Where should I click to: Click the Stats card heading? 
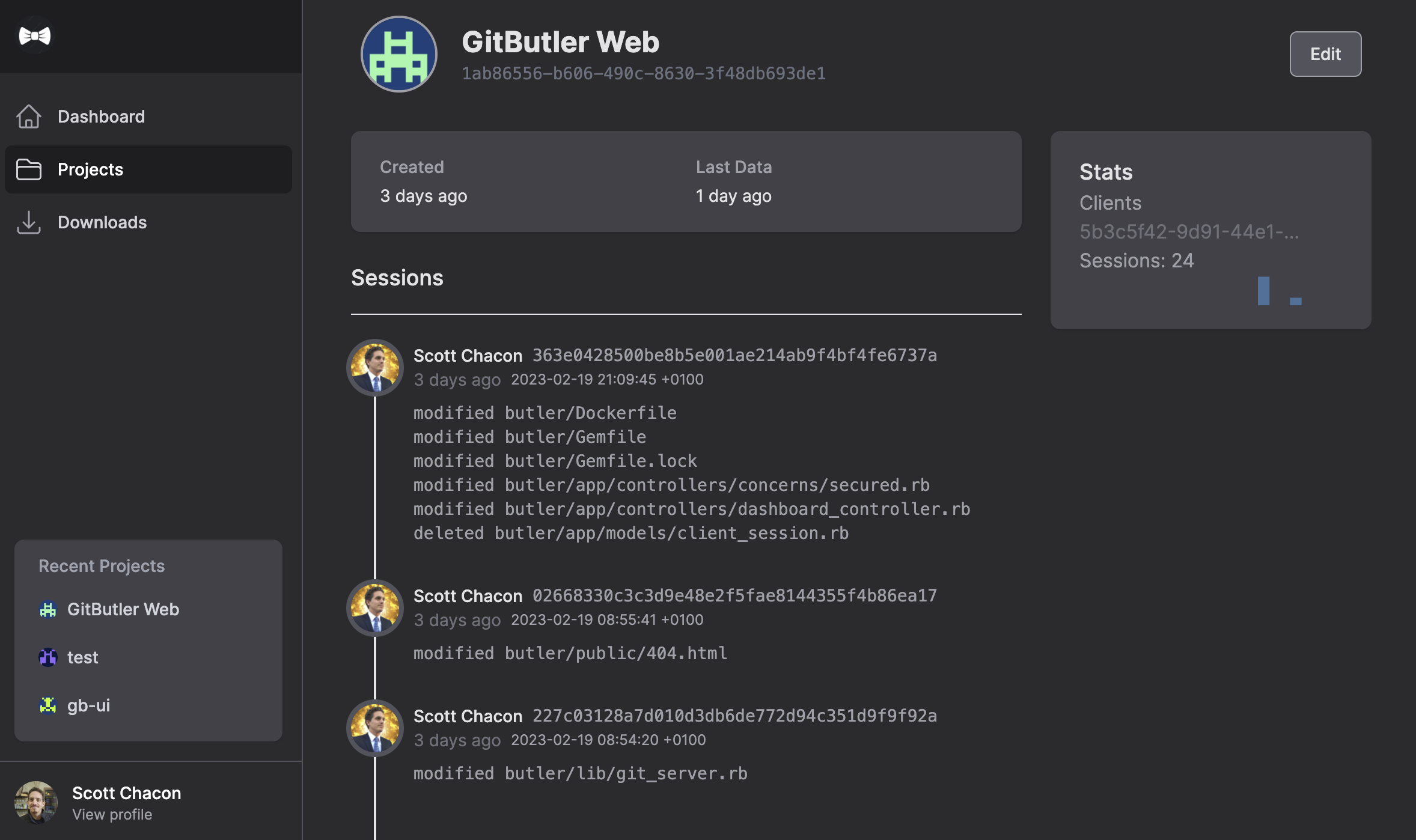click(x=1106, y=172)
